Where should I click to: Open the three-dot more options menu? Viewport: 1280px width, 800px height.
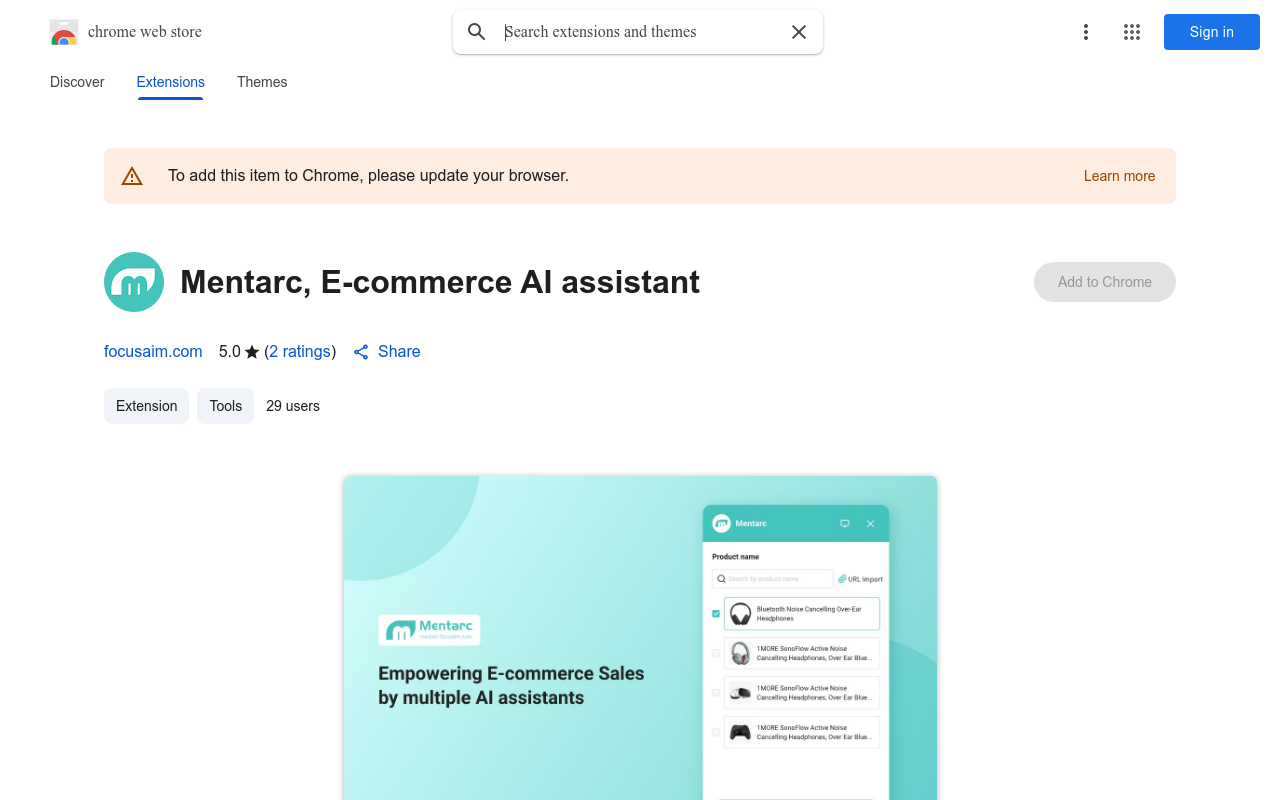[x=1086, y=32]
